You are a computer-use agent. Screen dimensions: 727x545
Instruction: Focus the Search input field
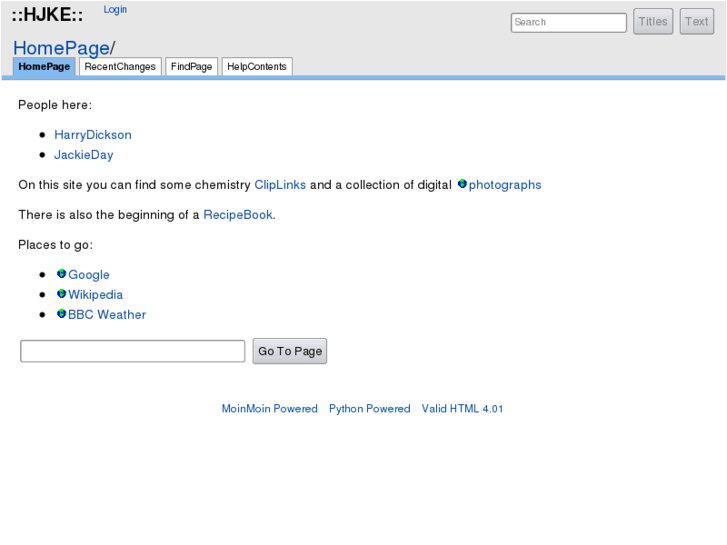pyautogui.click(x=569, y=22)
